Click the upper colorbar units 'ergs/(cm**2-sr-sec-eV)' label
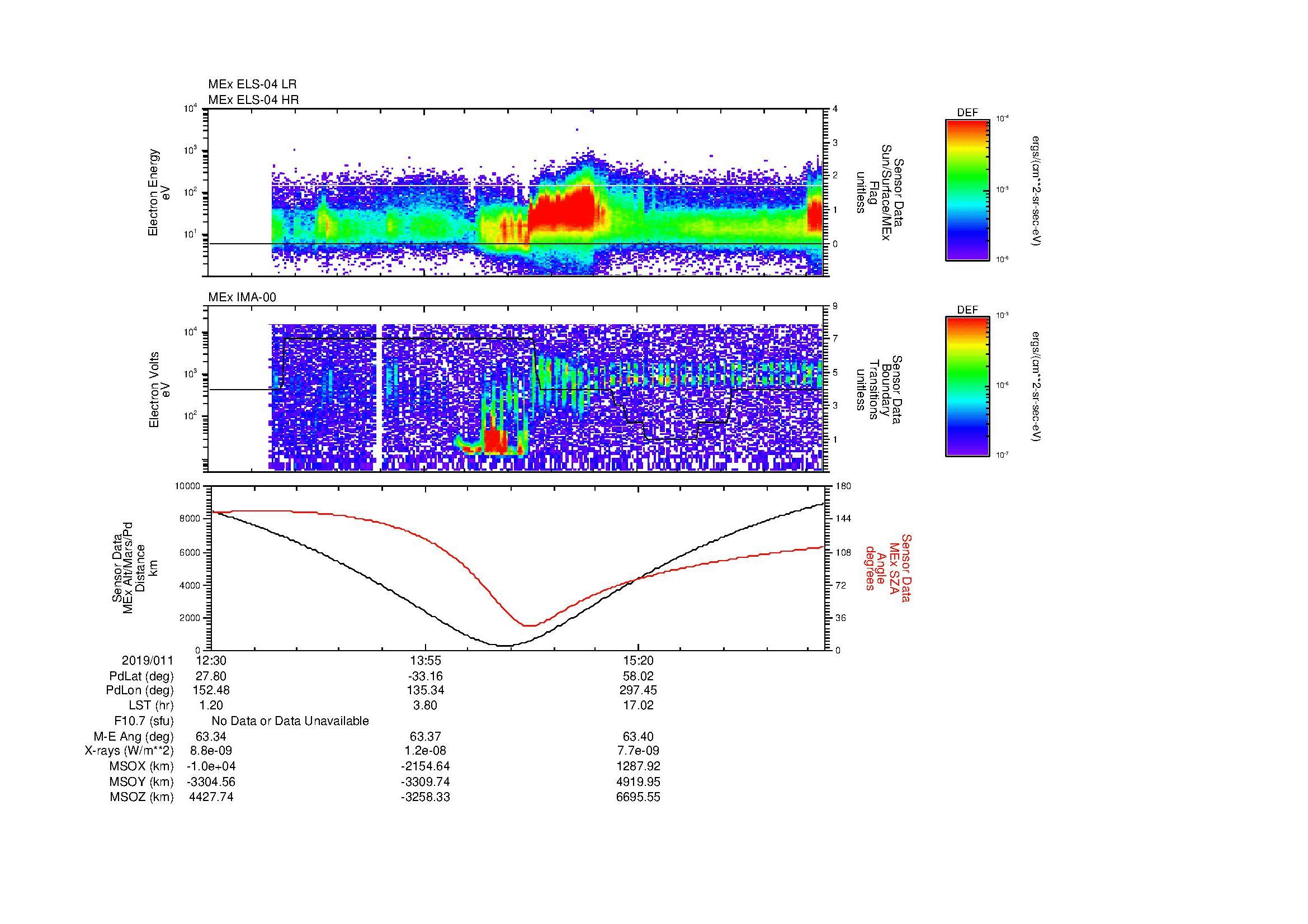The width and height of the screenshot is (1308, 924). (x=1036, y=191)
